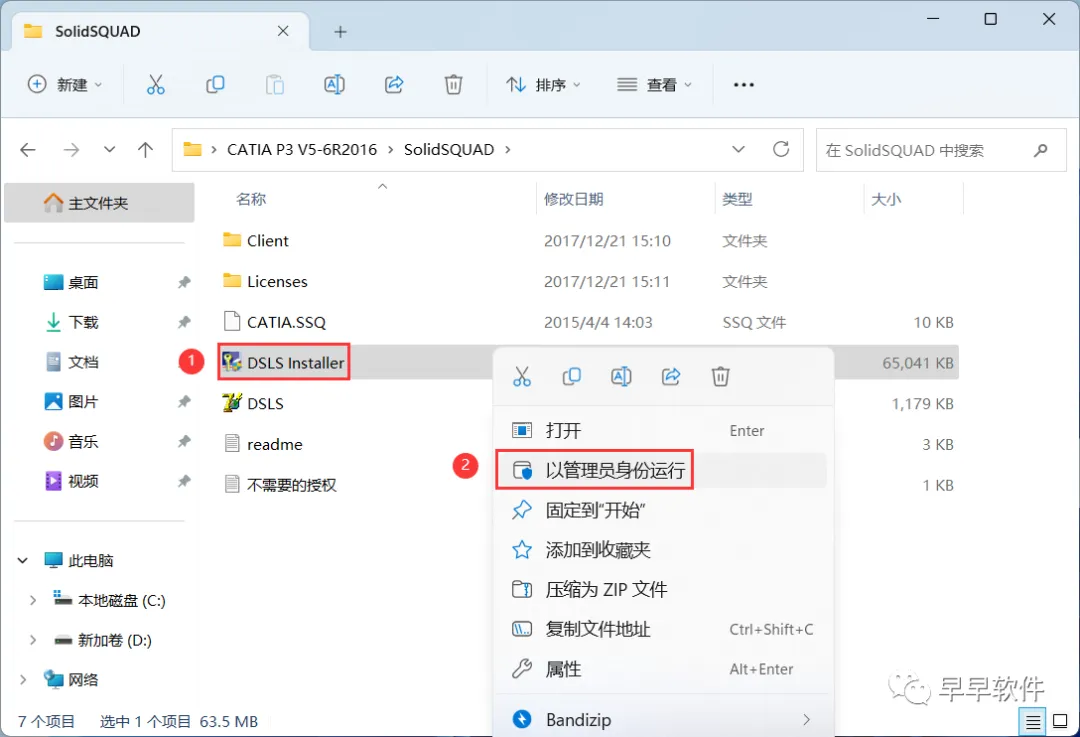Choose 添加到收藏夹 in the context menu
Viewport: 1080px width, 737px height.
coord(662,550)
